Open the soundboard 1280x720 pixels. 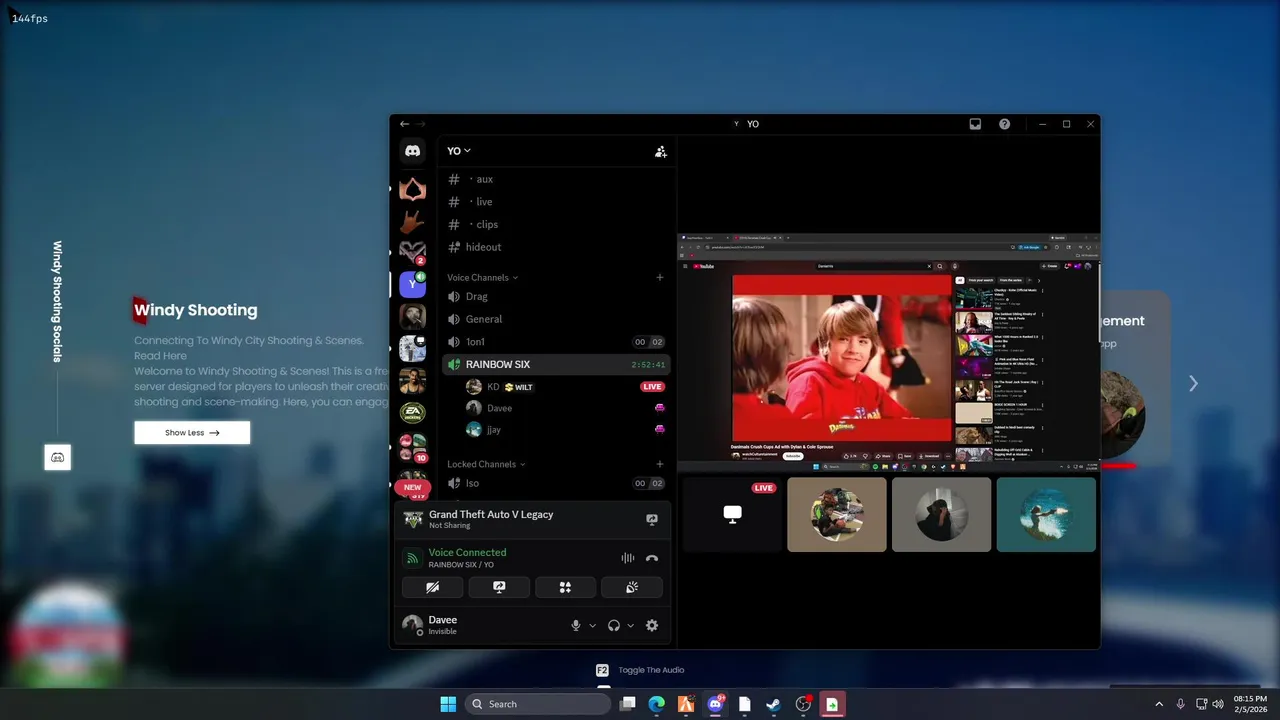(x=632, y=587)
